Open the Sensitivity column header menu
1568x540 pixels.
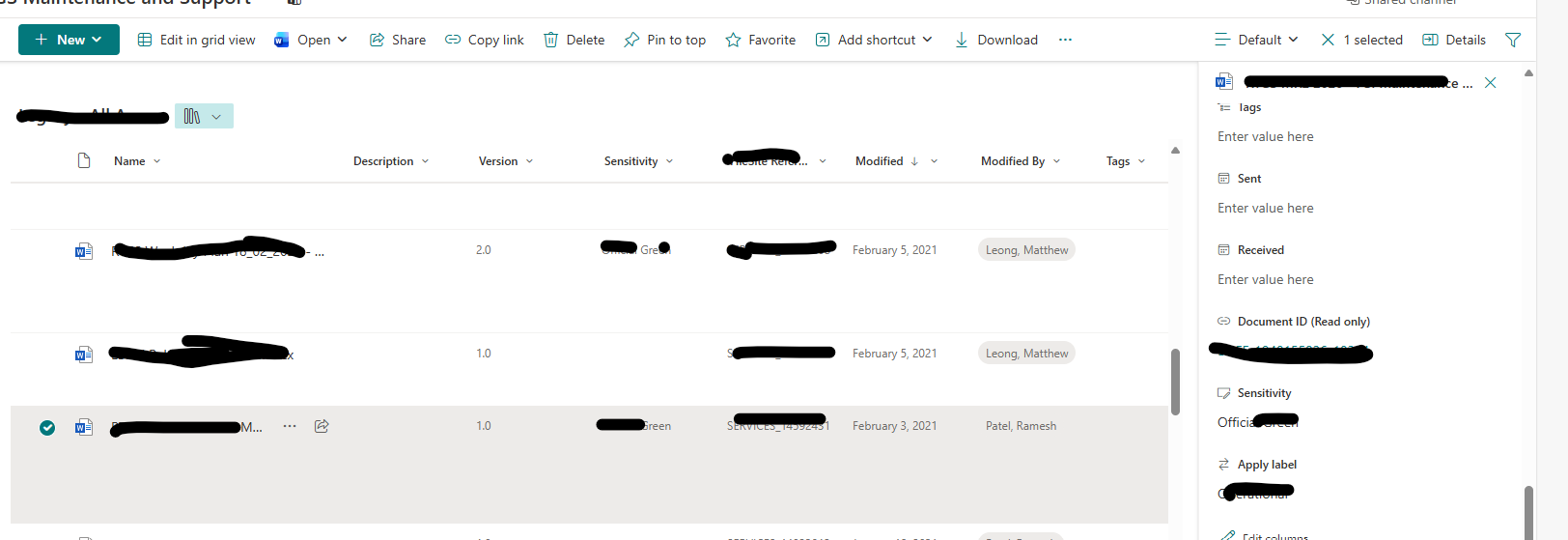click(x=638, y=161)
